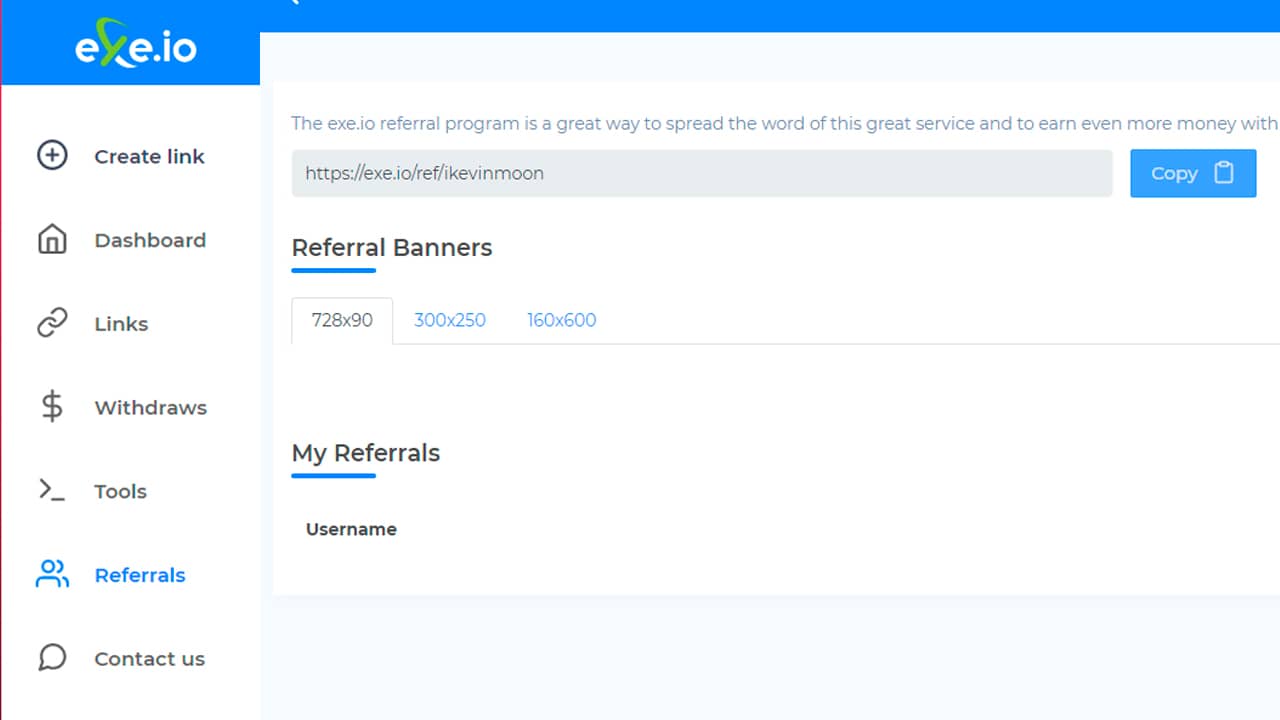Open the Withdraws page

(150, 408)
